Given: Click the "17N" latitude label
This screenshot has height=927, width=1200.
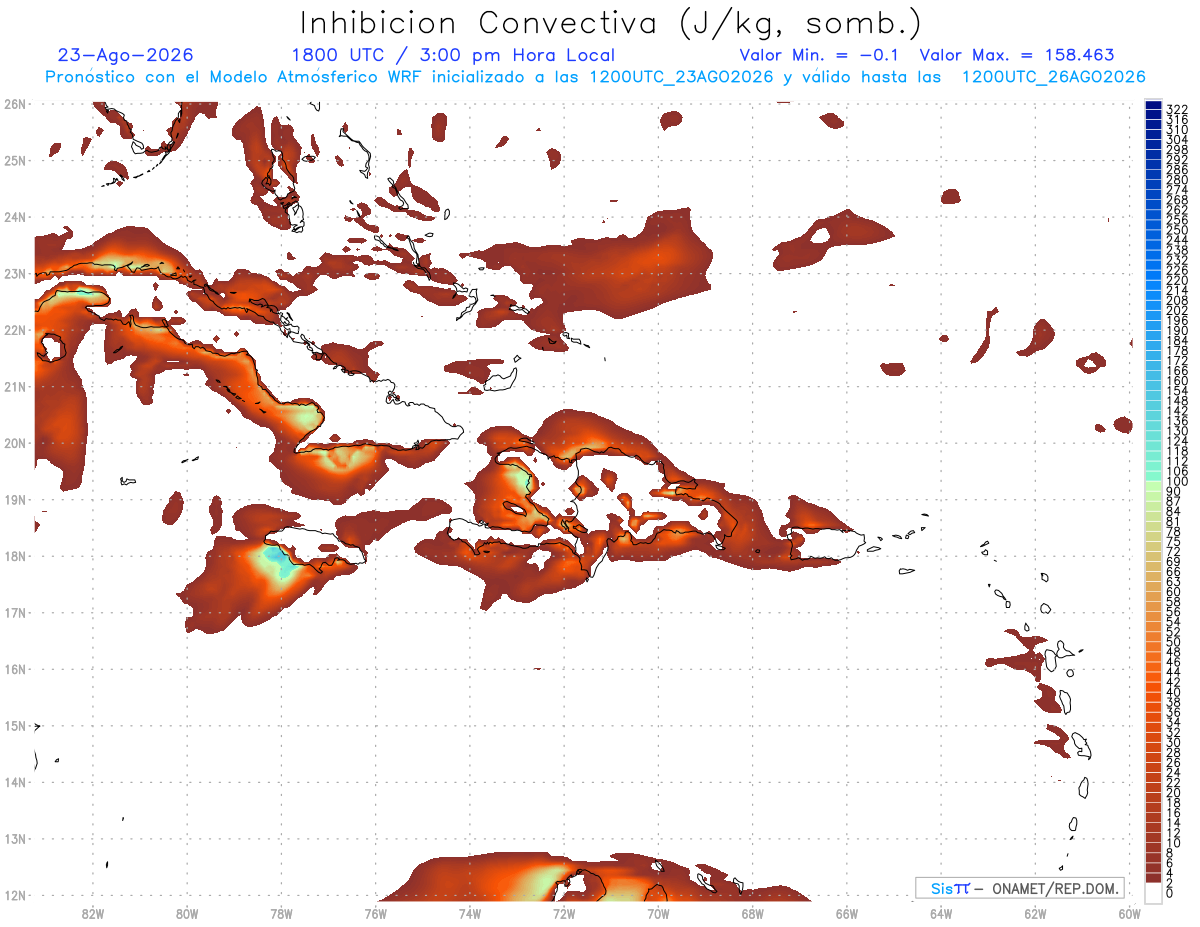Looking at the screenshot, I should coord(14,612).
